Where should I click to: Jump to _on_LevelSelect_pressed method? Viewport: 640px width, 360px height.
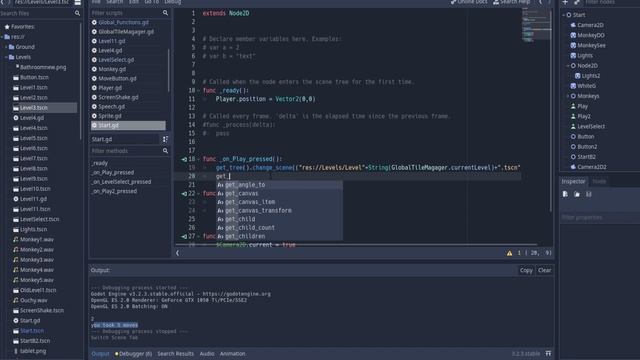[x=121, y=182]
